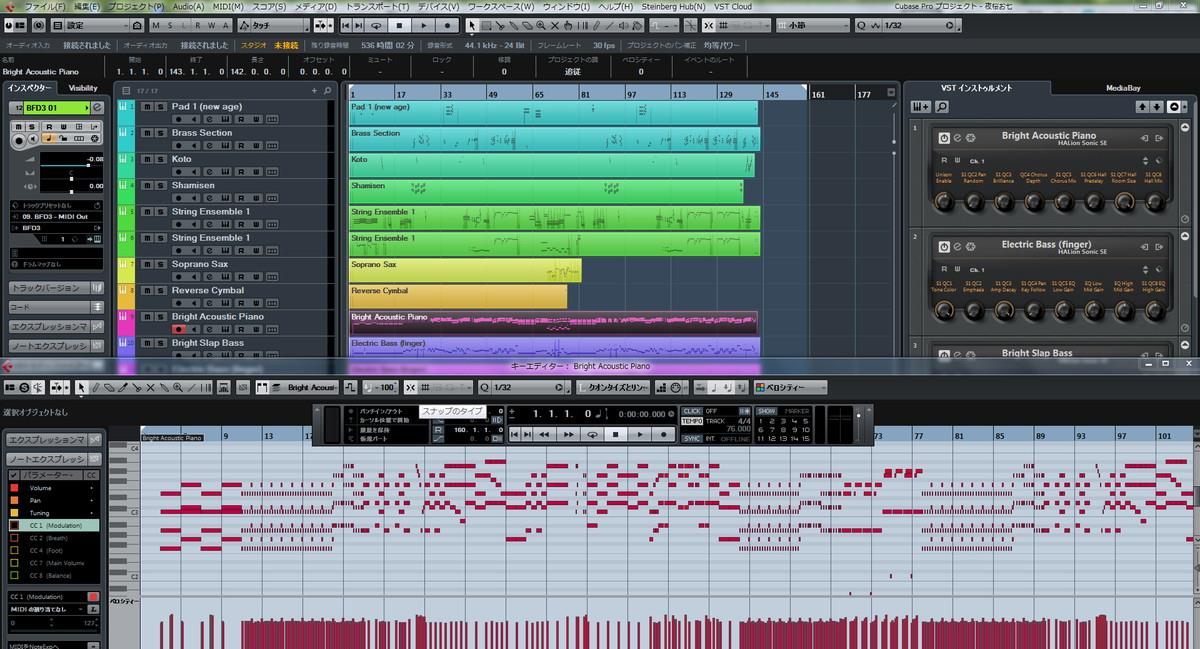The height and width of the screenshot is (649, 1200).
Task: Go to previous marker in main toolbar transport
Action: (x=345, y=24)
